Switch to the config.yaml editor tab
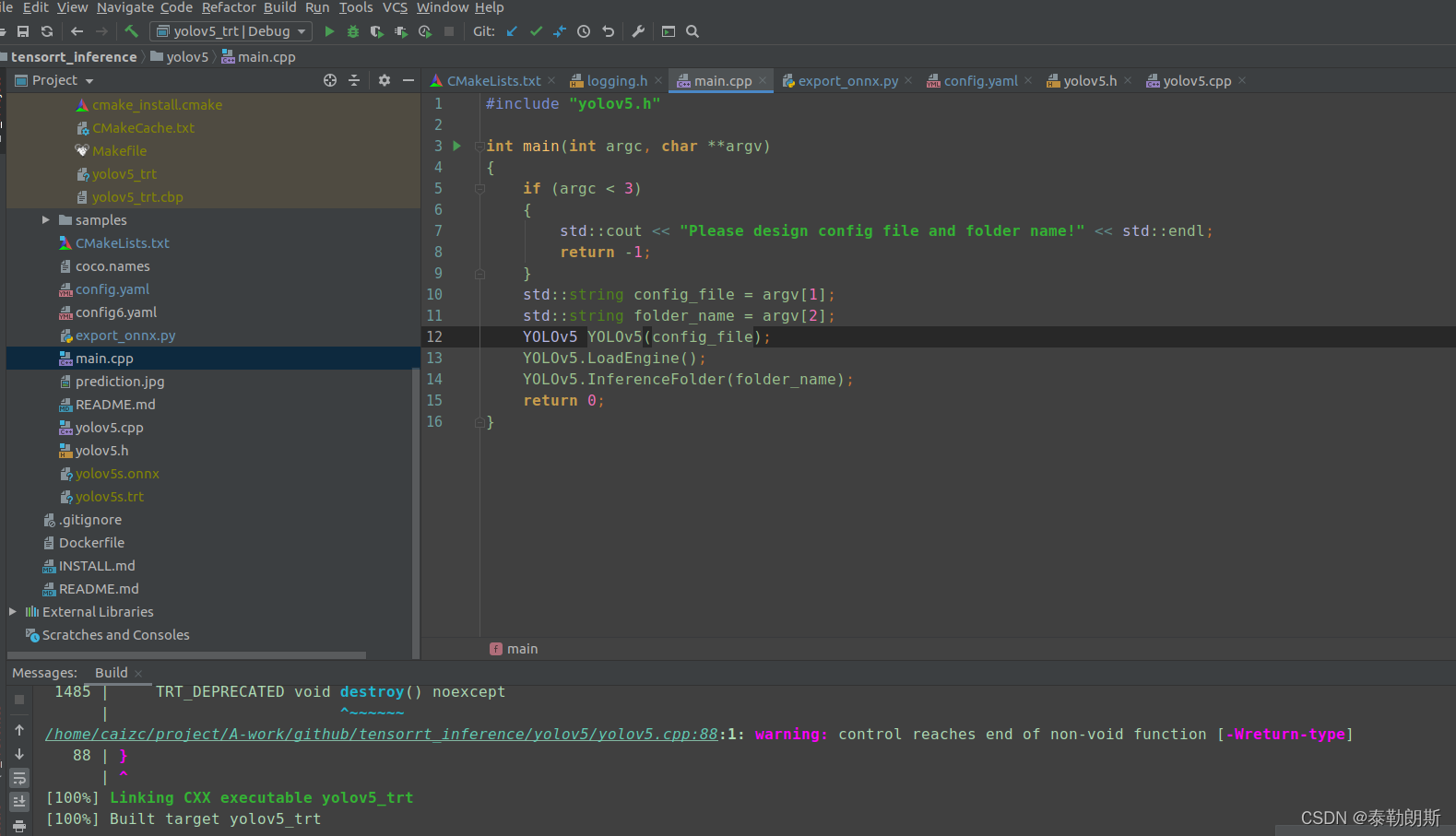Viewport: 1456px width, 836px height. pos(980,81)
